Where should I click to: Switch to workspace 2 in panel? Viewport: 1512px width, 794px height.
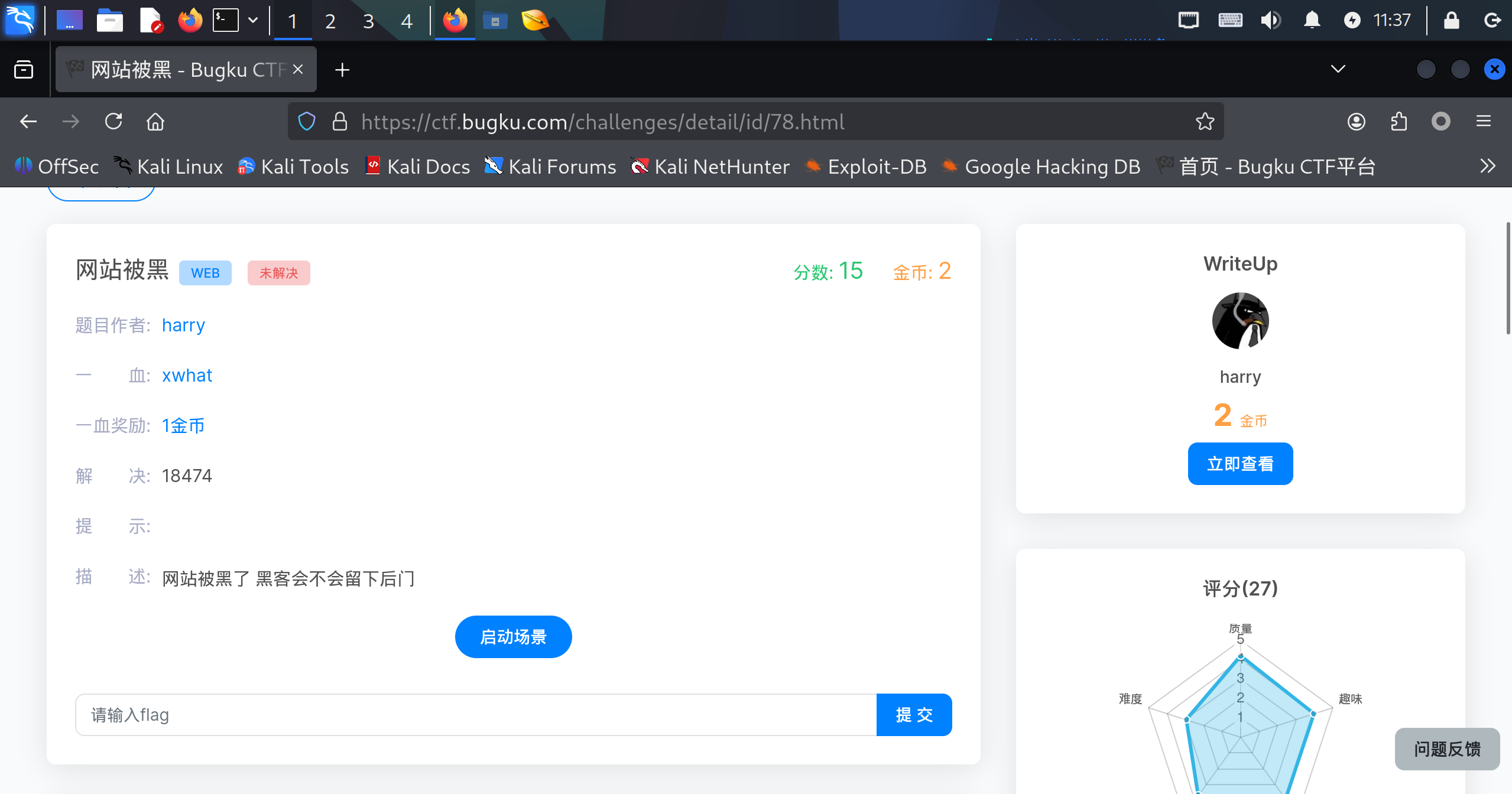(x=330, y=21)
